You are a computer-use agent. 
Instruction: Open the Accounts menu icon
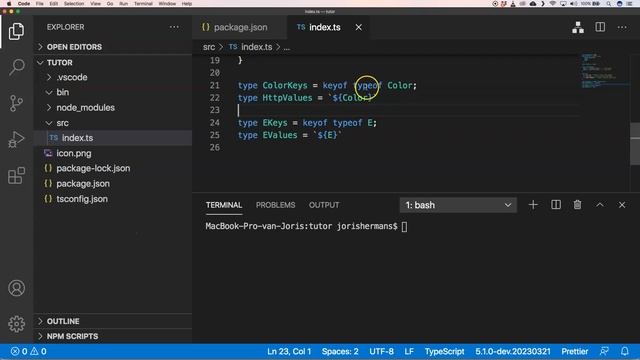(x=16, y=288)
